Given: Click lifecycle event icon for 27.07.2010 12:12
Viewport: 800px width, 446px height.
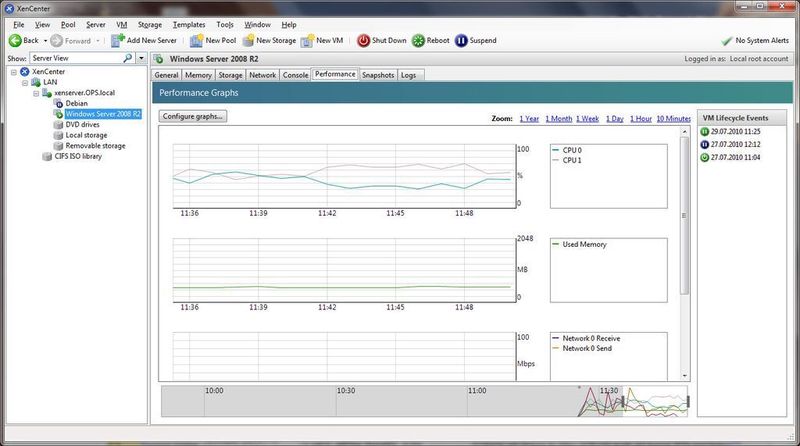Looking at the screenshot, I should (705, 144).
